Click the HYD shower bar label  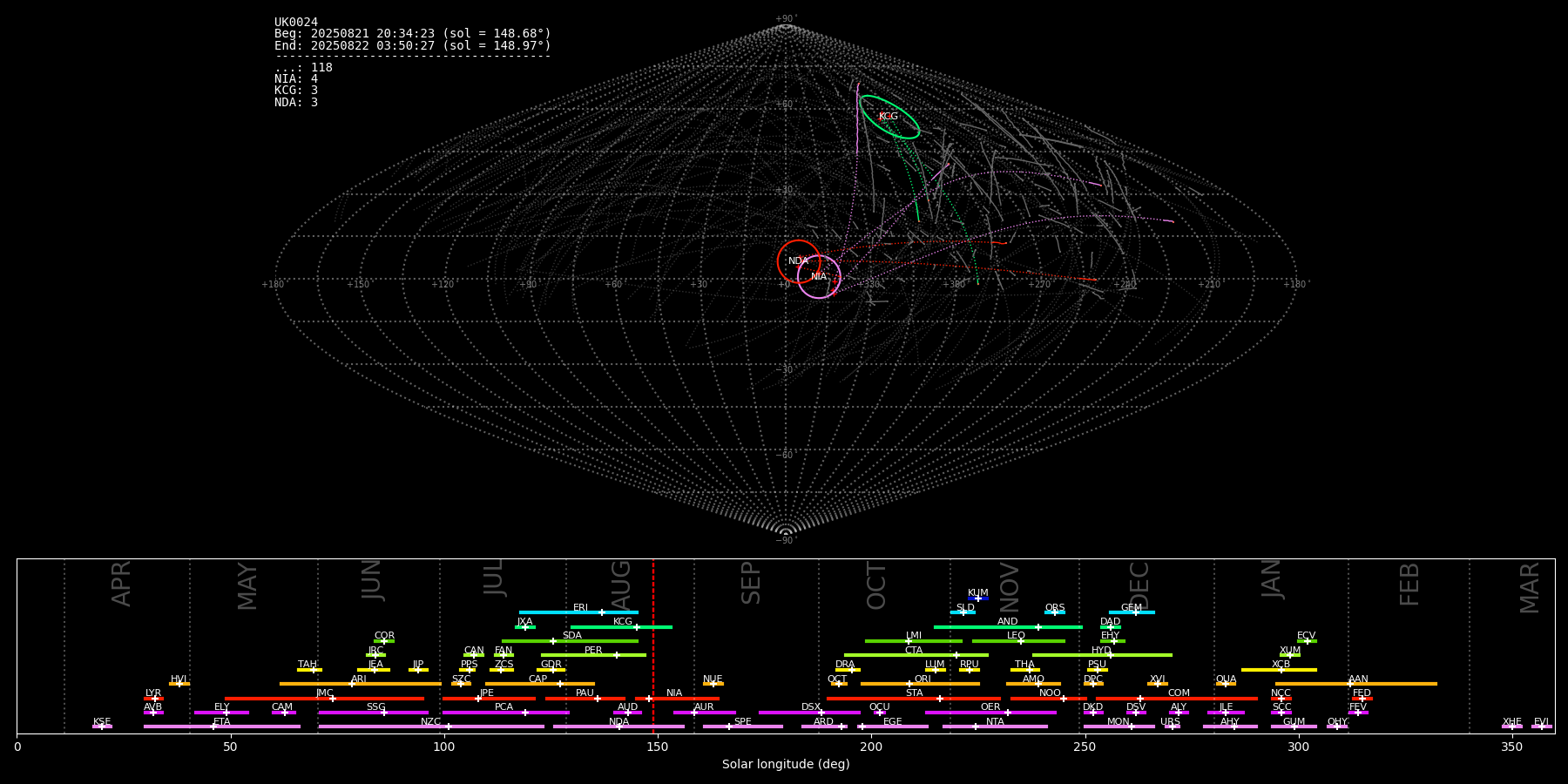pos(1101,651)
